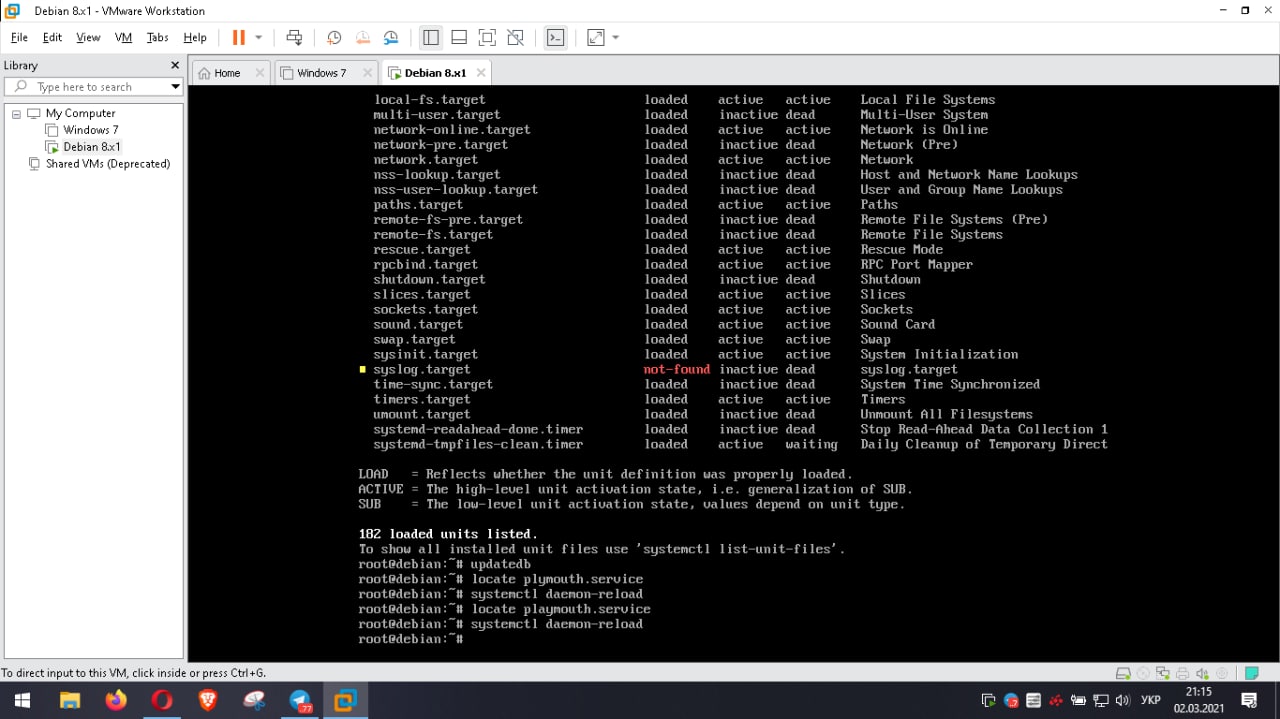Pause the virtual machine using the toolbar icon

click(x=238, y=37)
